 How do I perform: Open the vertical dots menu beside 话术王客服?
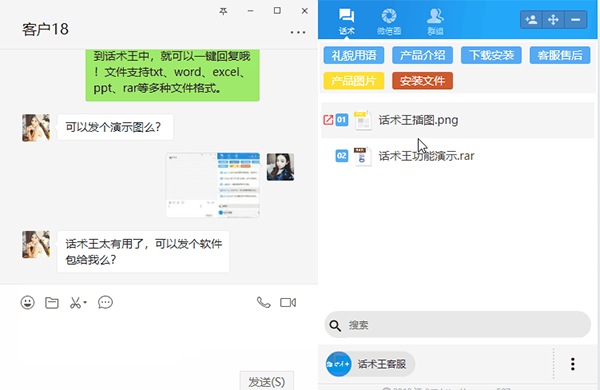pos(572,364)
